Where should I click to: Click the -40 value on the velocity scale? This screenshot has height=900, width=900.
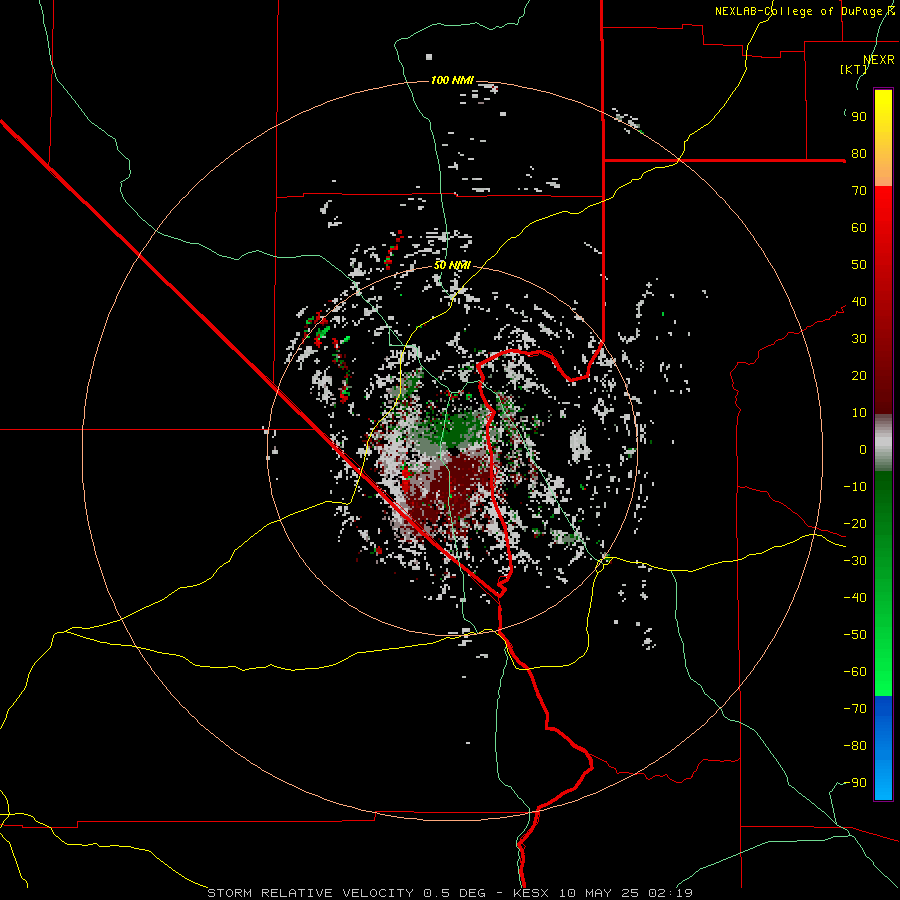coord(855,598)
